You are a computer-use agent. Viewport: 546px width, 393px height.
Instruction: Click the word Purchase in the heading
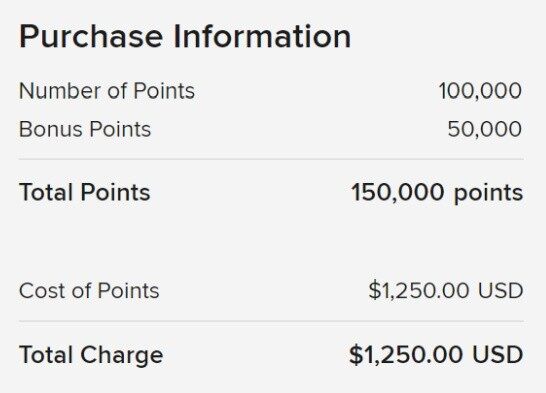point(91,37)
